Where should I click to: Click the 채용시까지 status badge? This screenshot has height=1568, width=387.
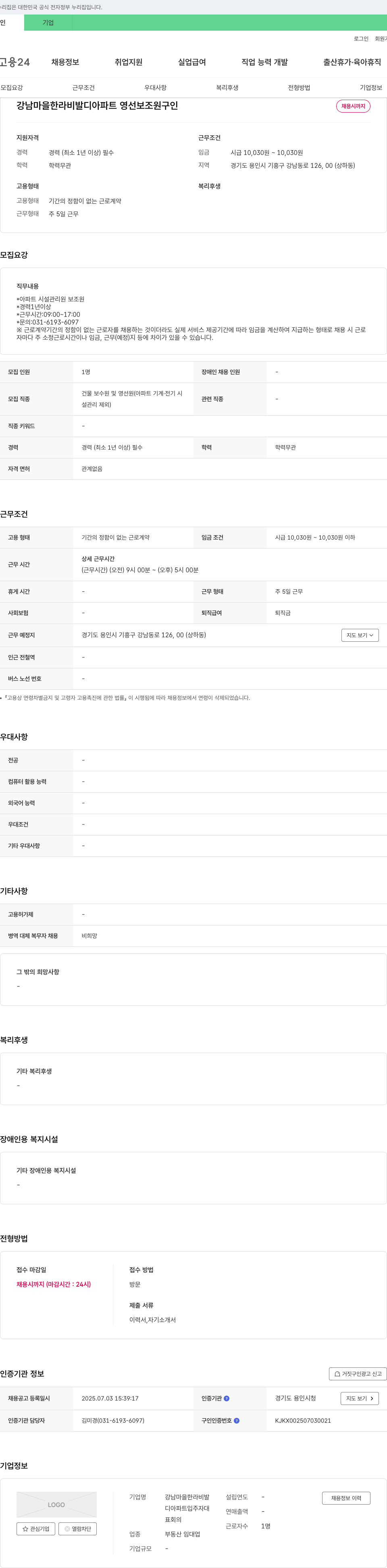click(353, 106)
